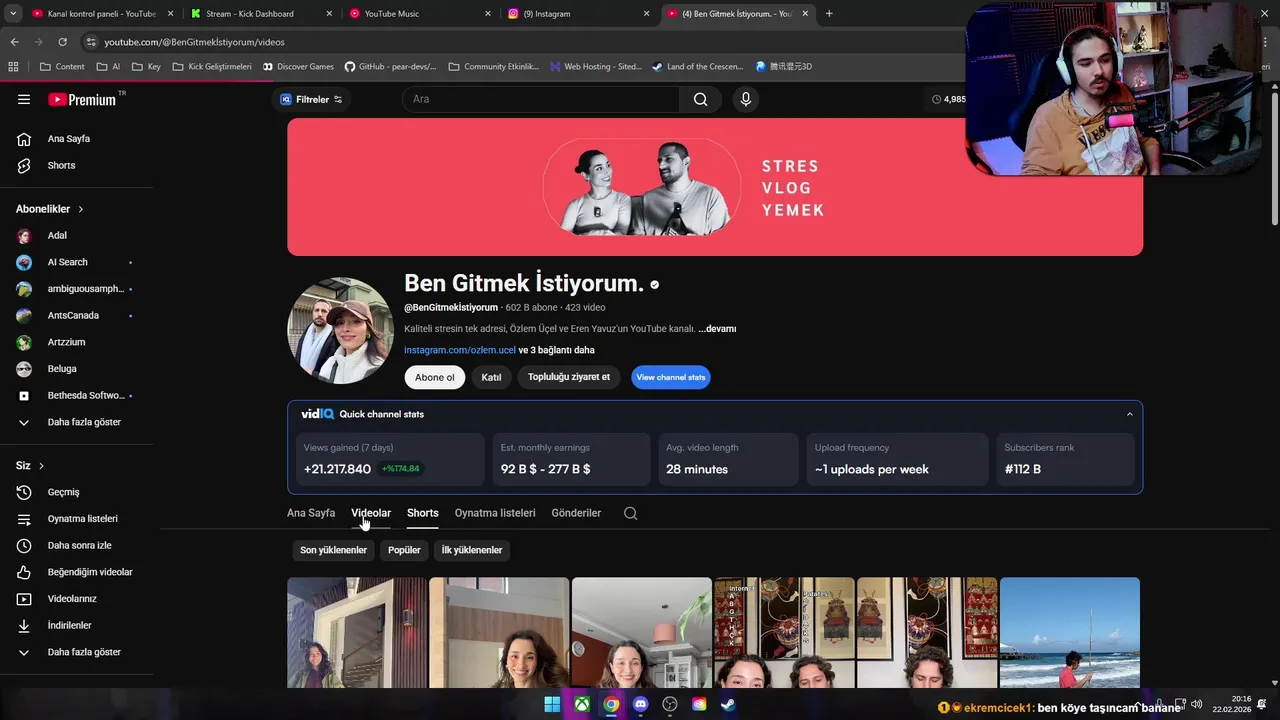Switch to the Gönderiler tab
Viewport: 1280px width, 720px height.
click(x=576, y=513)
